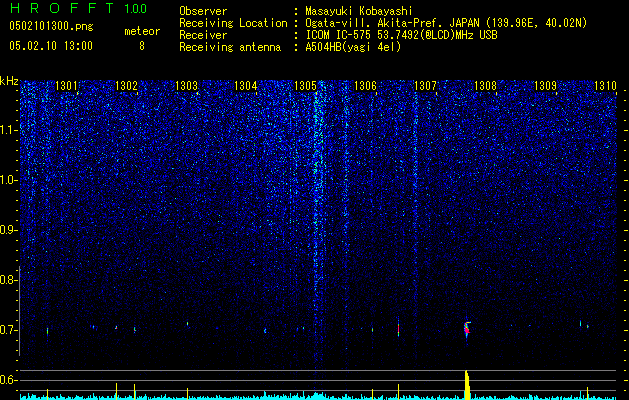The height and width of the screenshot is (400, 629).
Task: Click the meteor echo near 1303
Action: coord(187,323)
